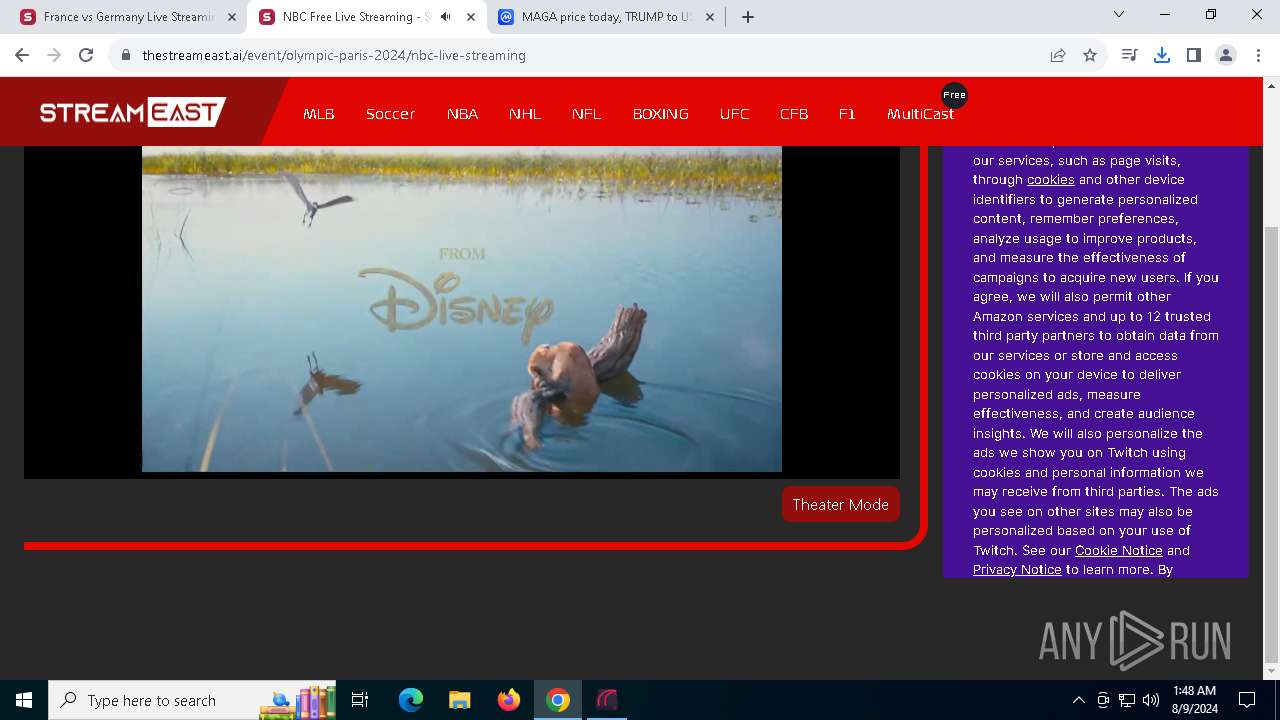The width and height of the screenshot is (1280, 720).
Task: Open the CFB menu item
Action: pyautogui.click(x=794, y=114)
